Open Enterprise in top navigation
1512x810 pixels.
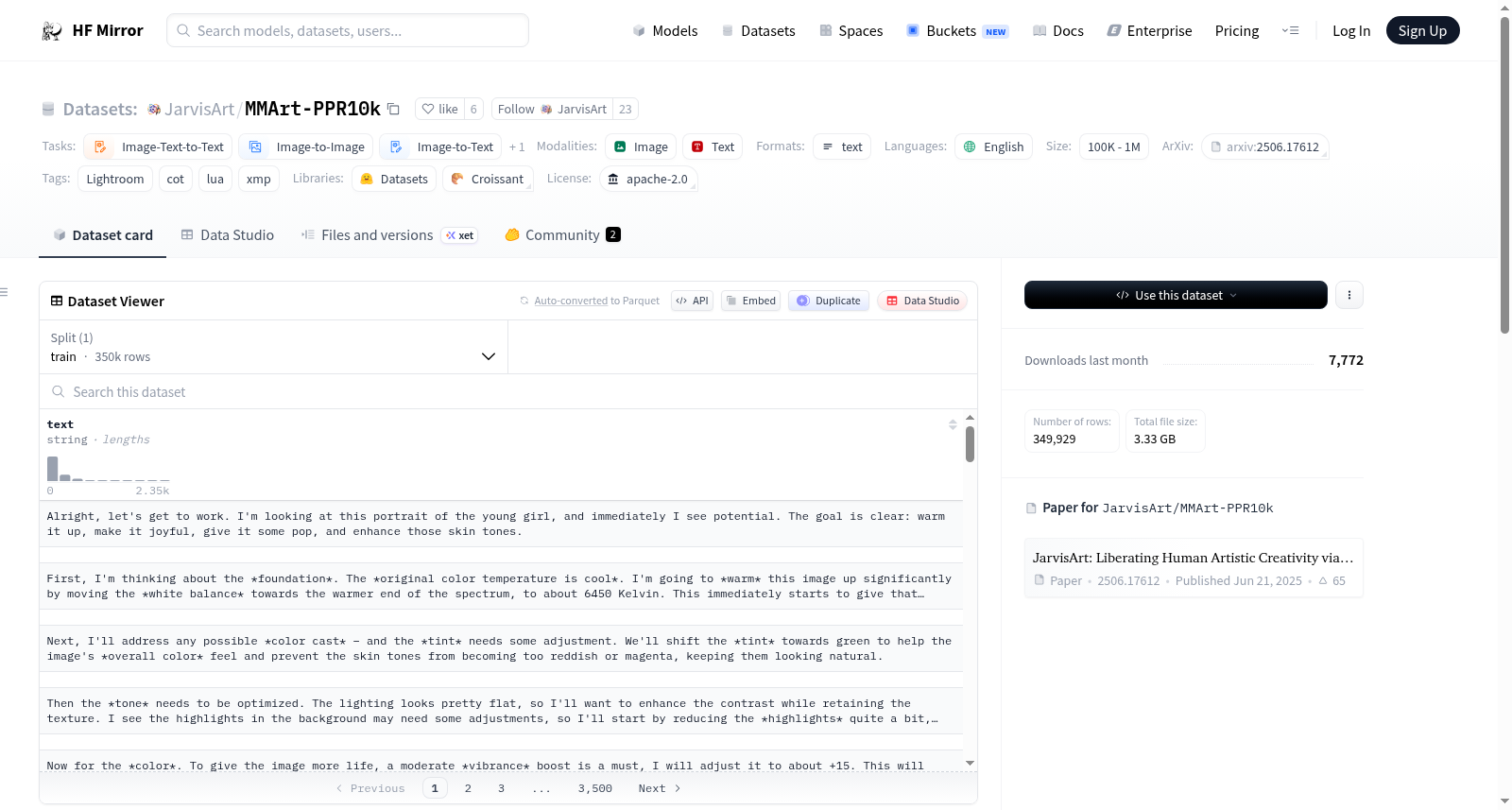pyautogui.click(x=1149, y=31)
